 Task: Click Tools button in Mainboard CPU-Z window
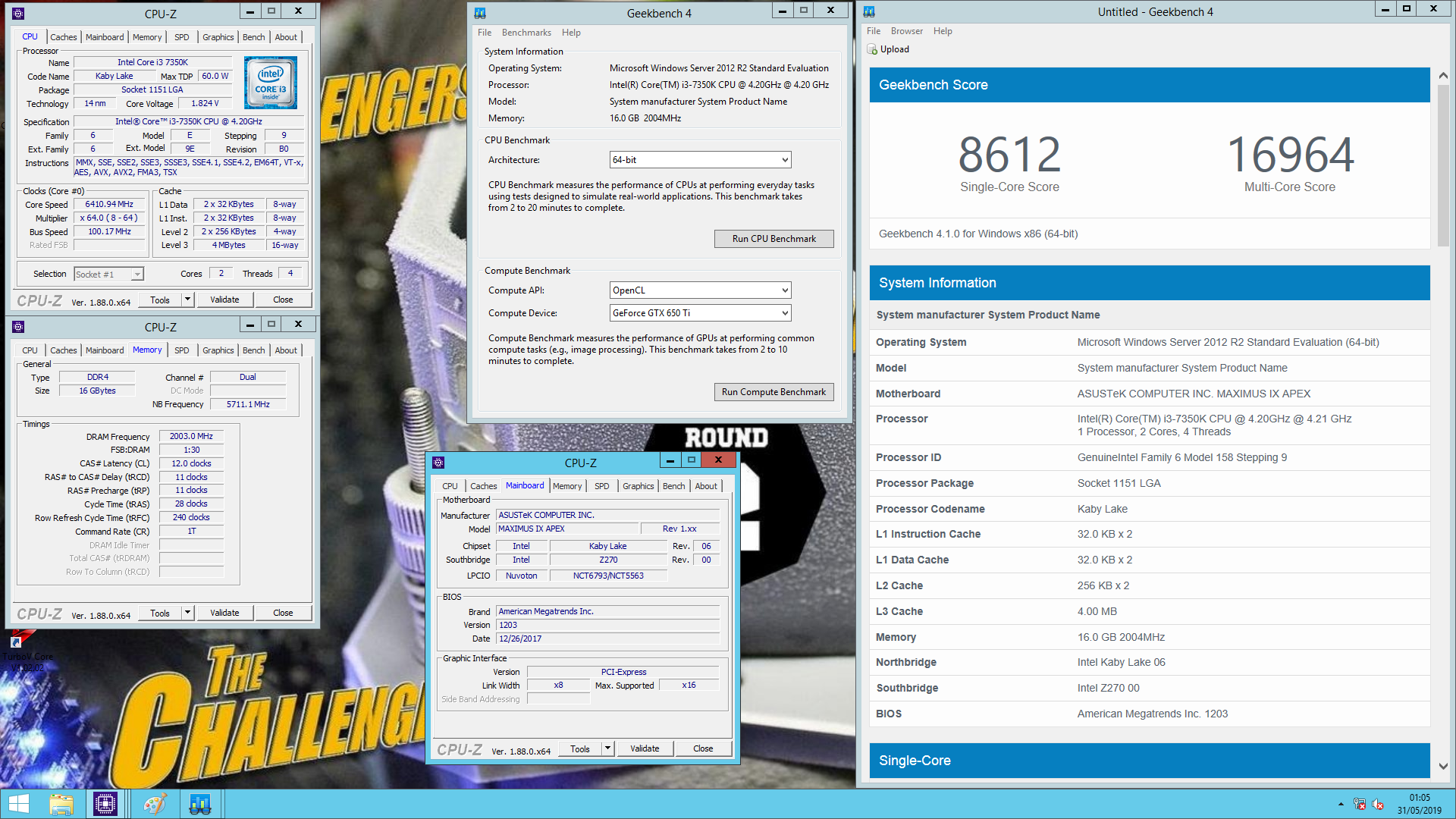580,748
